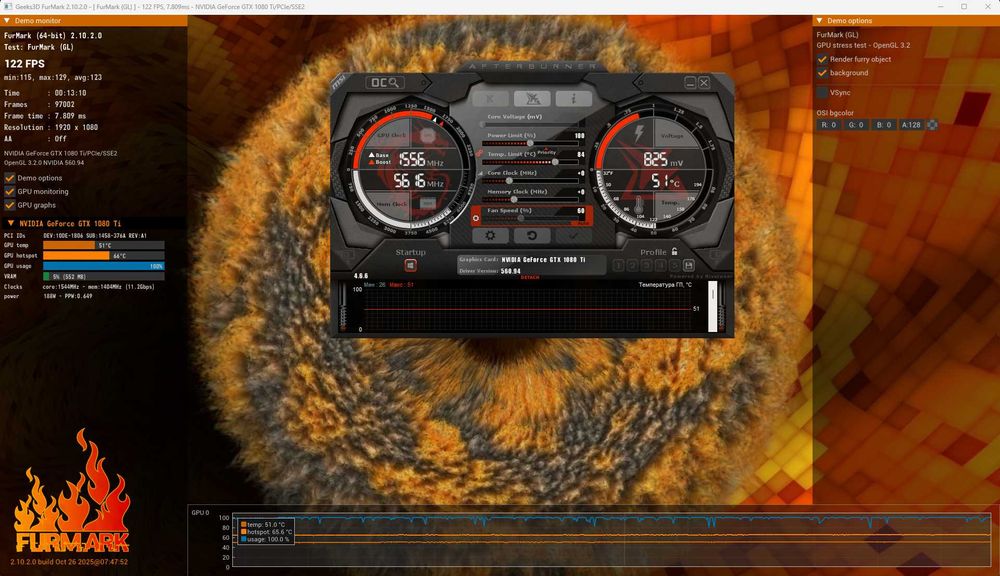
Task: Click the link icon beside Temp. Limit
Action: click(x=480, y=154)
